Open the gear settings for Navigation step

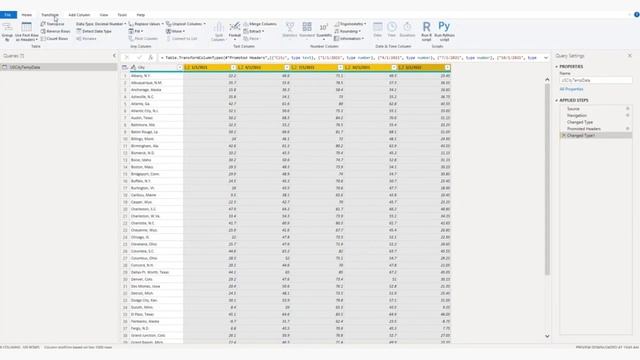[628, 116]
